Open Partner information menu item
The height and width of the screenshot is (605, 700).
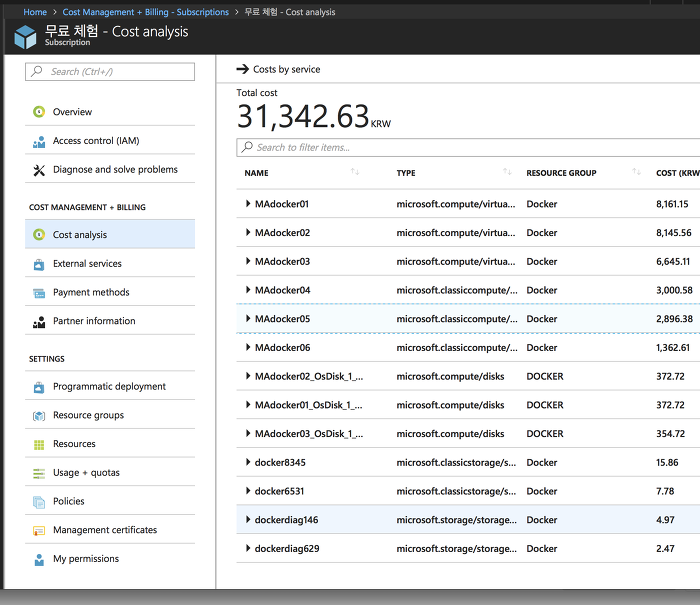[110, 321]
